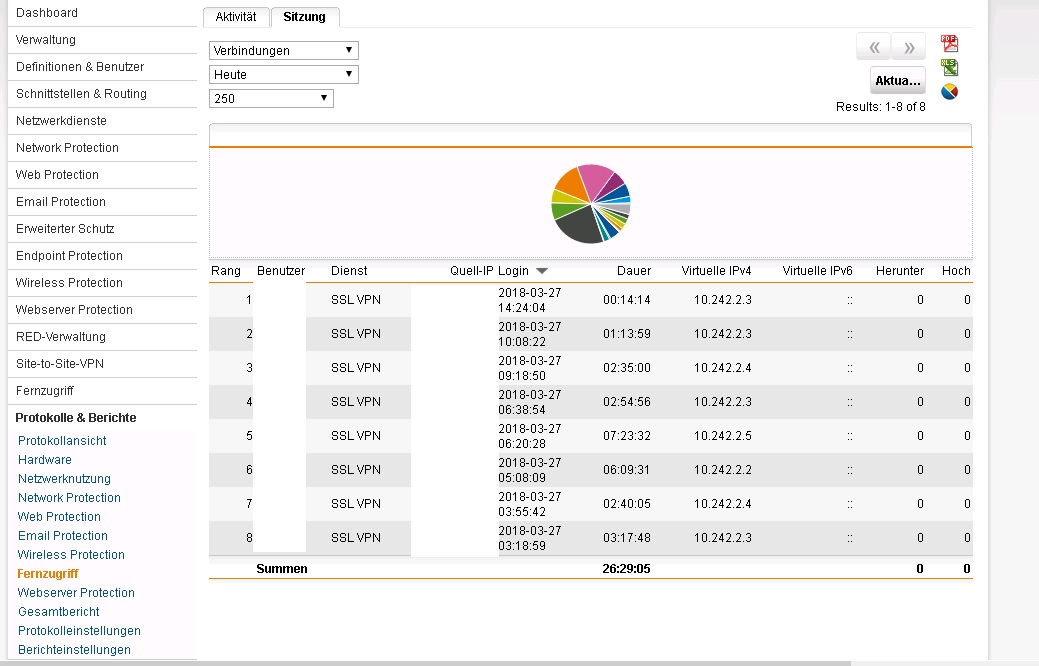Select duration 00:14:14 cell
1039x666 pixels.
coord(627,300)
